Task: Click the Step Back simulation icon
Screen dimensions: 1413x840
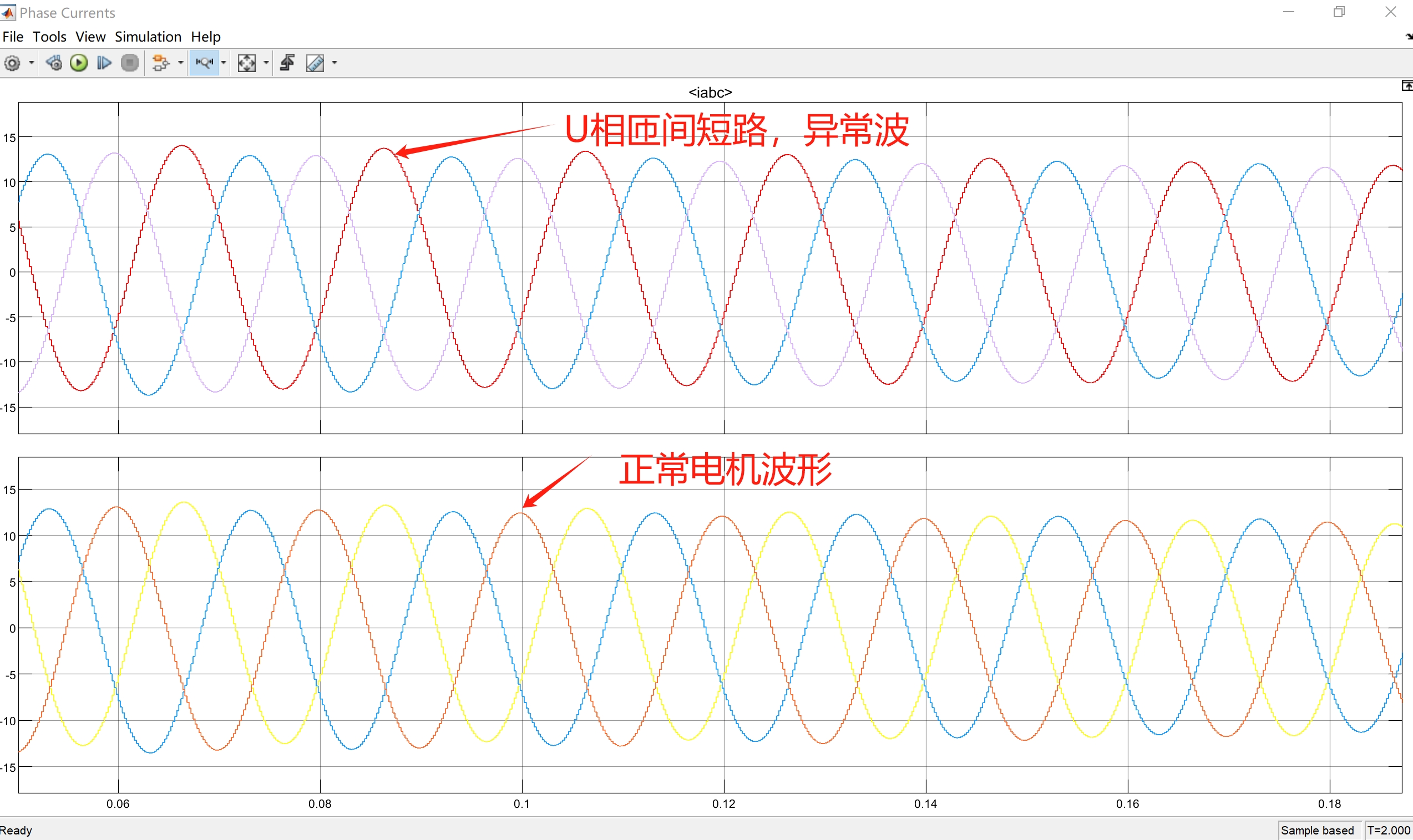Action: tap(54, 63)
